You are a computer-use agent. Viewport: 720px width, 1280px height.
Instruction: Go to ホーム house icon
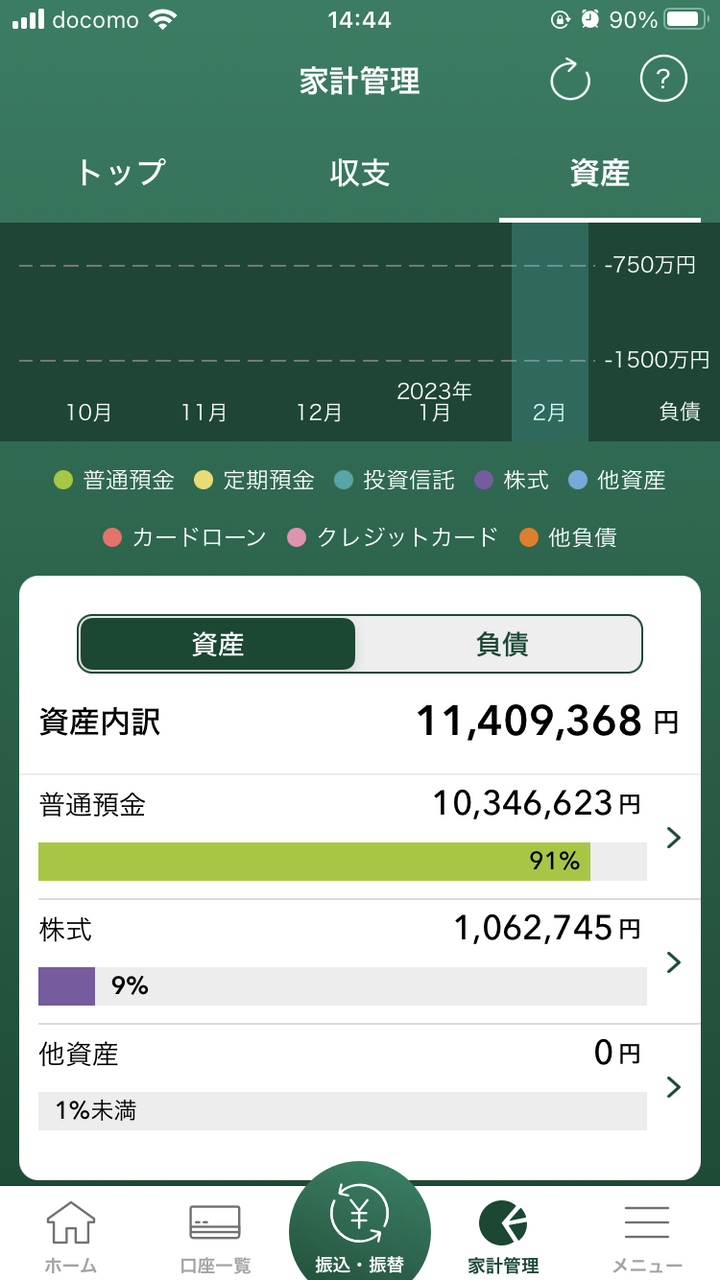pos(71,1224)
